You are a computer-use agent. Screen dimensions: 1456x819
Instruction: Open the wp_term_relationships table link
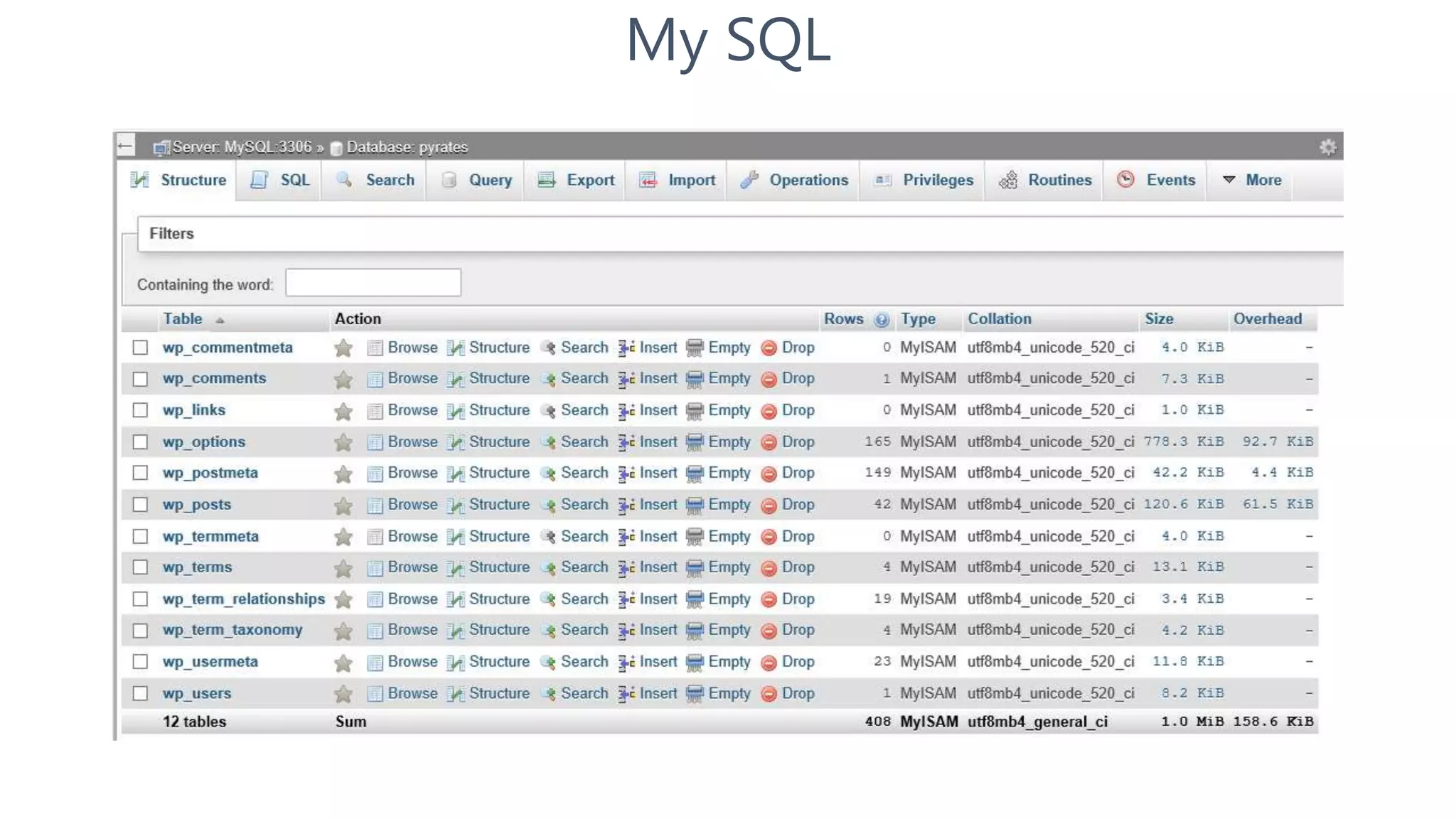[244, 599]
